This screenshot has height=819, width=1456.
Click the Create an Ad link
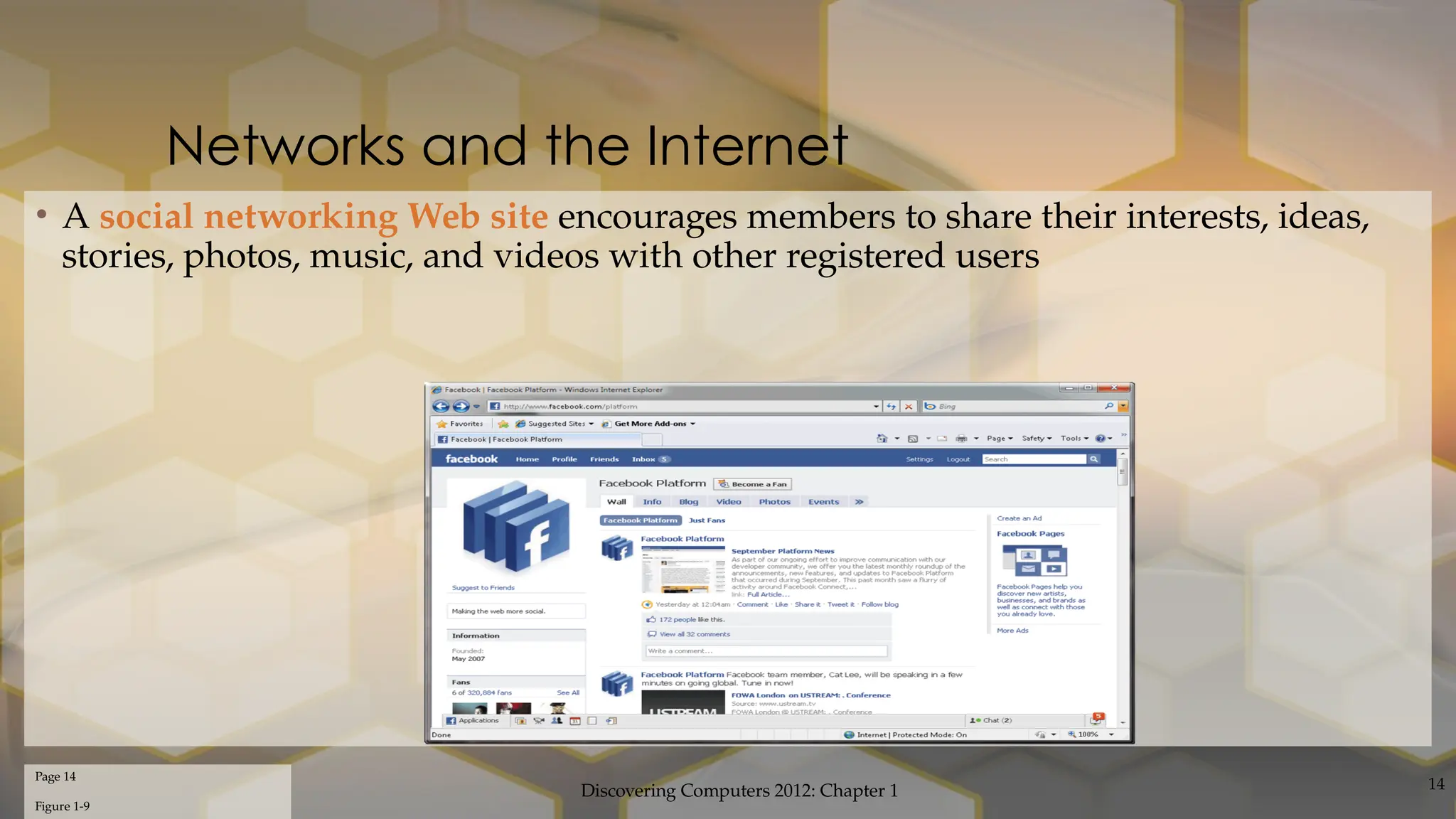[x=1019, y=518]
